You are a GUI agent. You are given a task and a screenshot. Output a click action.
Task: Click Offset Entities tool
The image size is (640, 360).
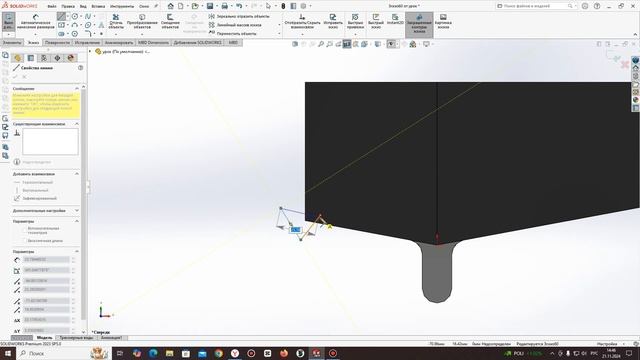170,21
